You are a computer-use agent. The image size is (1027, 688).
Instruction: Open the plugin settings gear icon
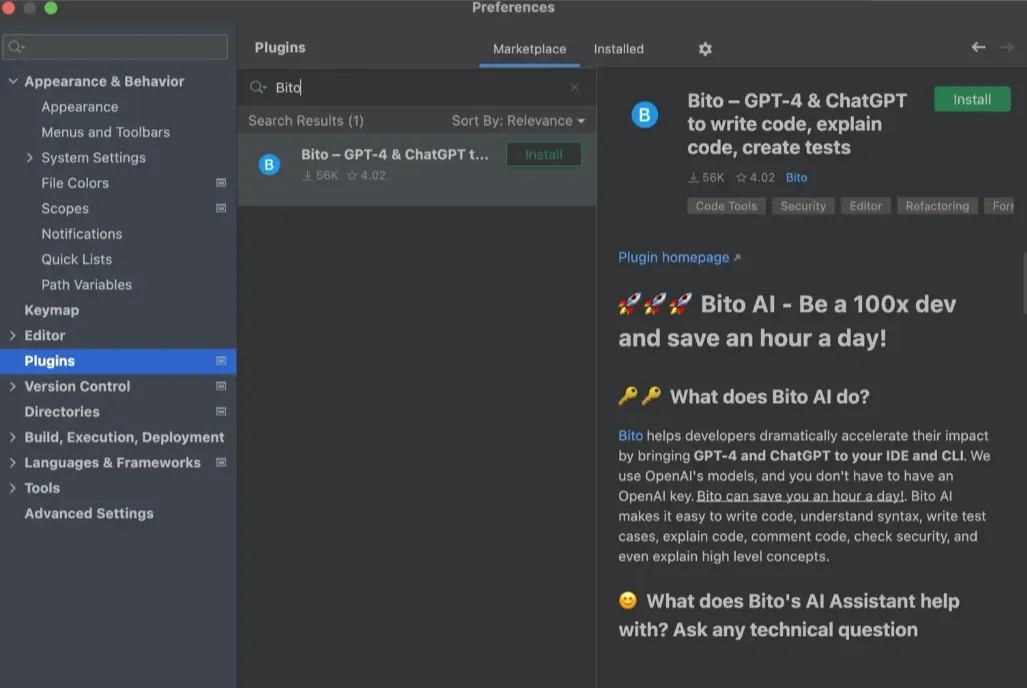pos(704,48)
